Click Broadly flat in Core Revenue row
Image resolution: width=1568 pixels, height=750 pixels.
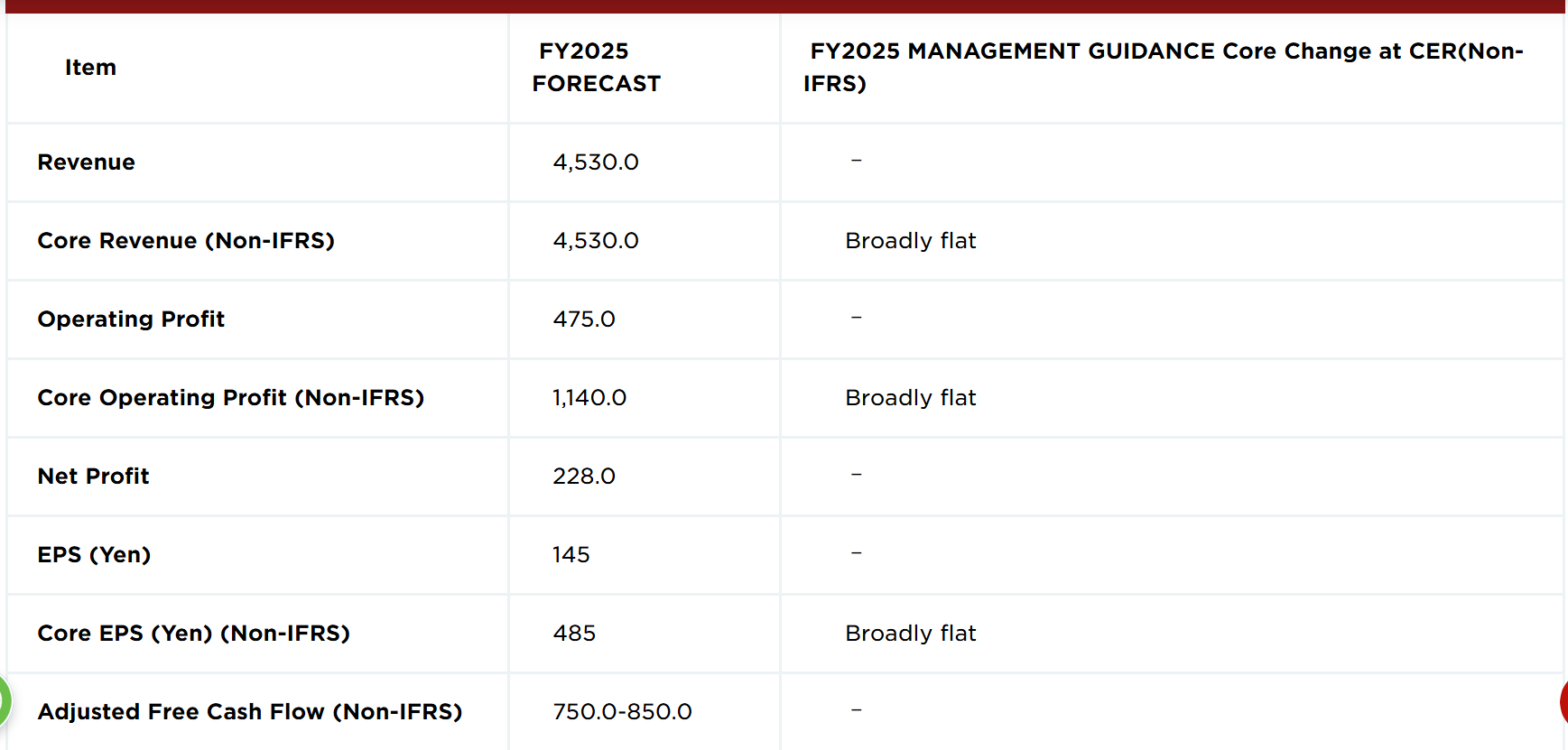tap(911, 241)
